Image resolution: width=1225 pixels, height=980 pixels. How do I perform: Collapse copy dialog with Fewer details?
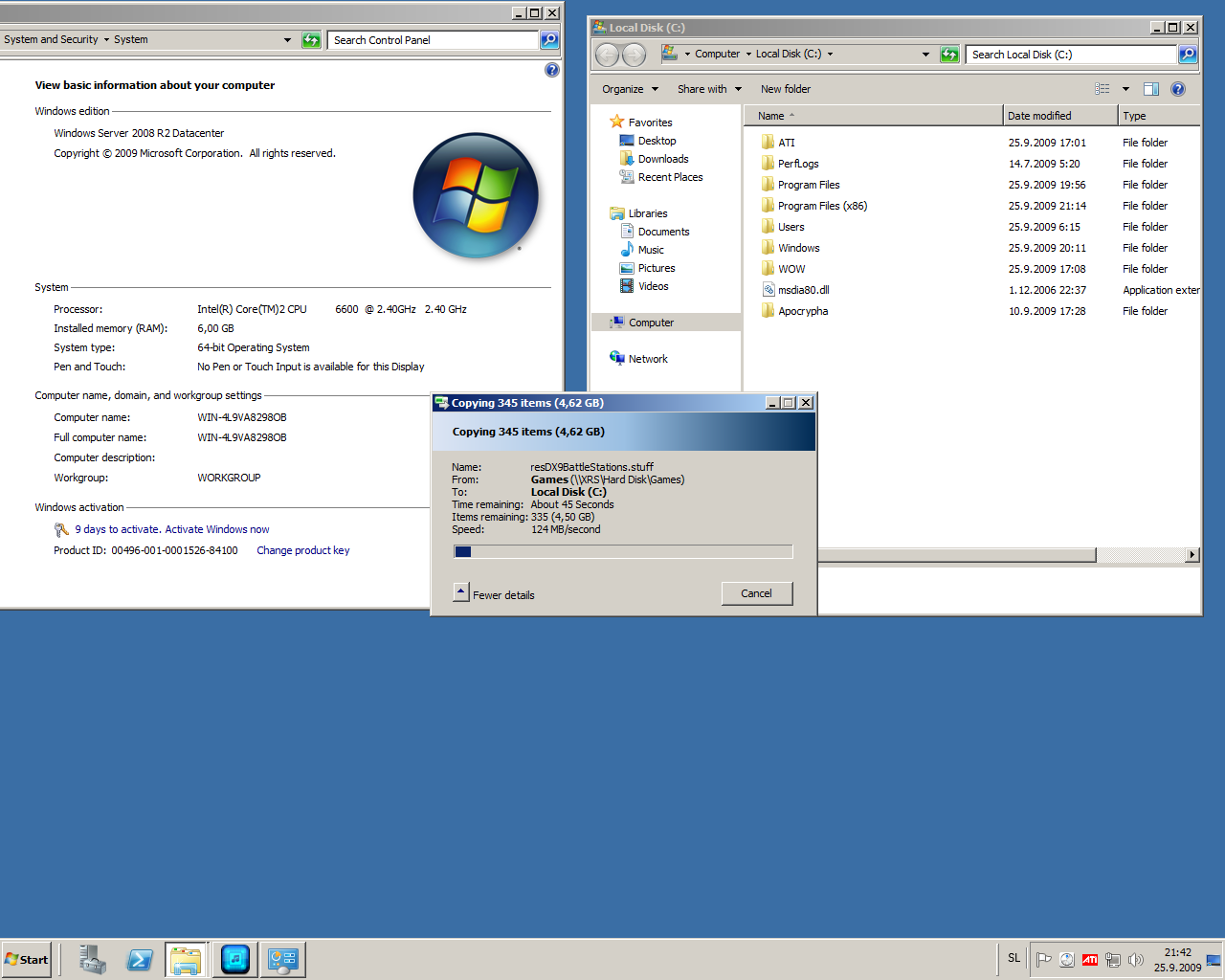click(x=494, y=594)
